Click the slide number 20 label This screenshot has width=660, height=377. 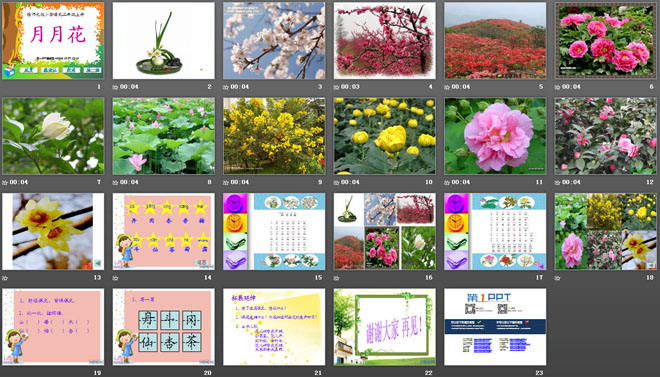pos(208,373)
